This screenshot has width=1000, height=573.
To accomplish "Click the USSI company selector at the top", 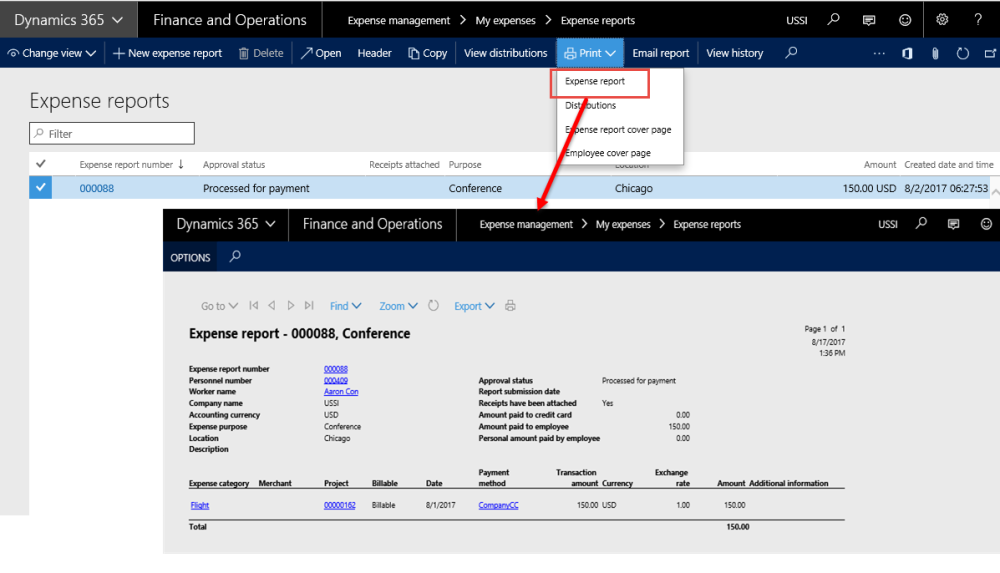I will coord(797,20).
